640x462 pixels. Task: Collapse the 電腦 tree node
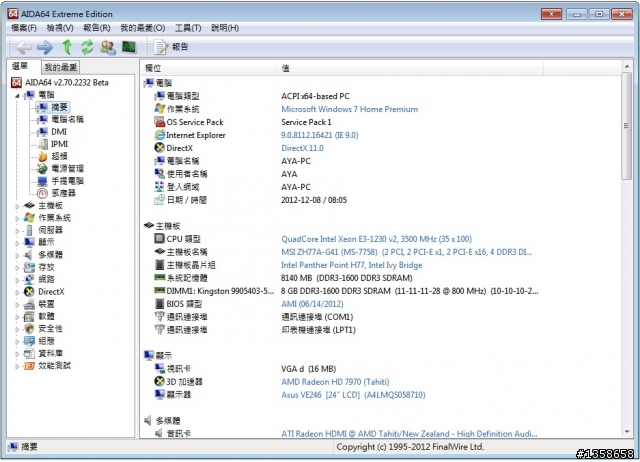pos(17,96)
